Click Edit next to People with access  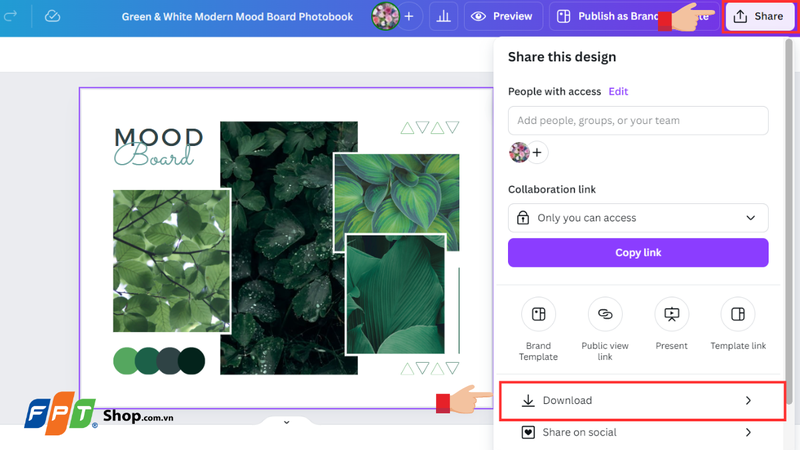click(x=618, y=91)
